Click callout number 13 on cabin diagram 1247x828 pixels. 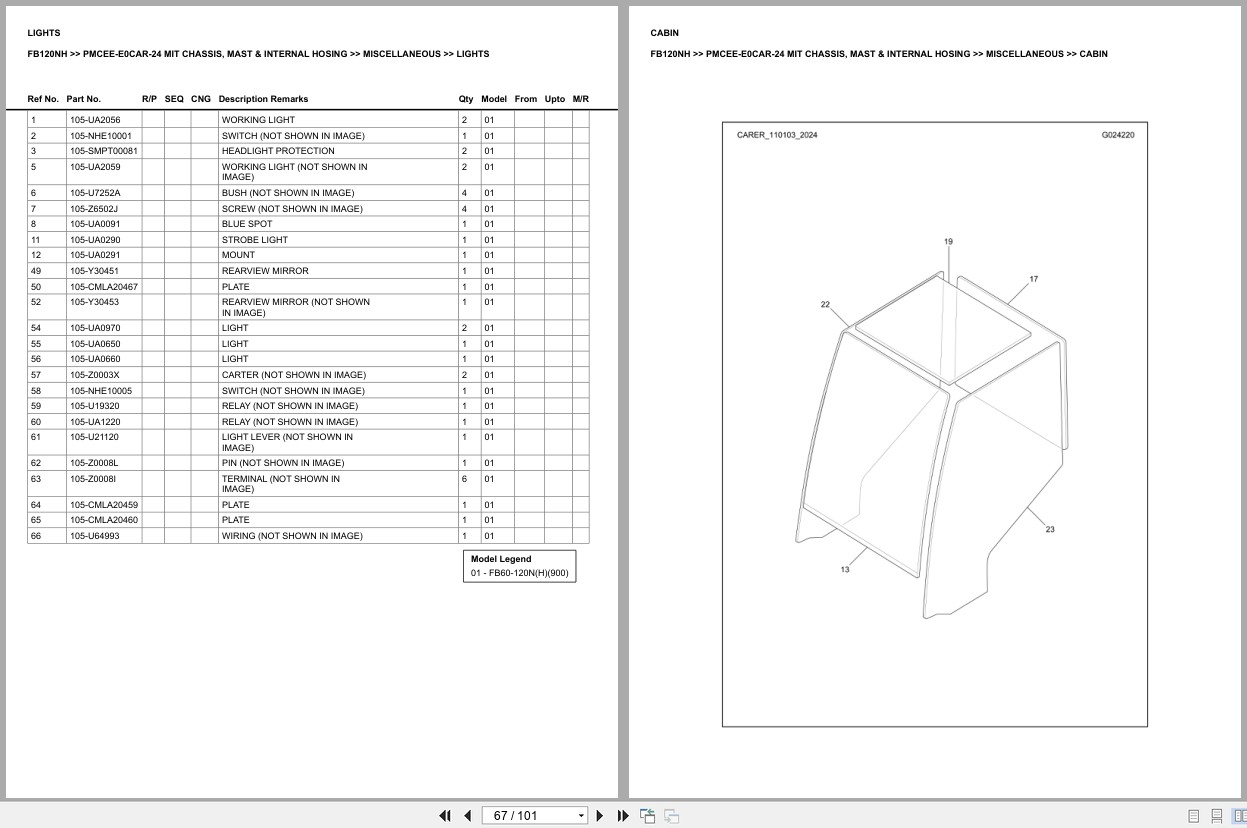(845, 569)
